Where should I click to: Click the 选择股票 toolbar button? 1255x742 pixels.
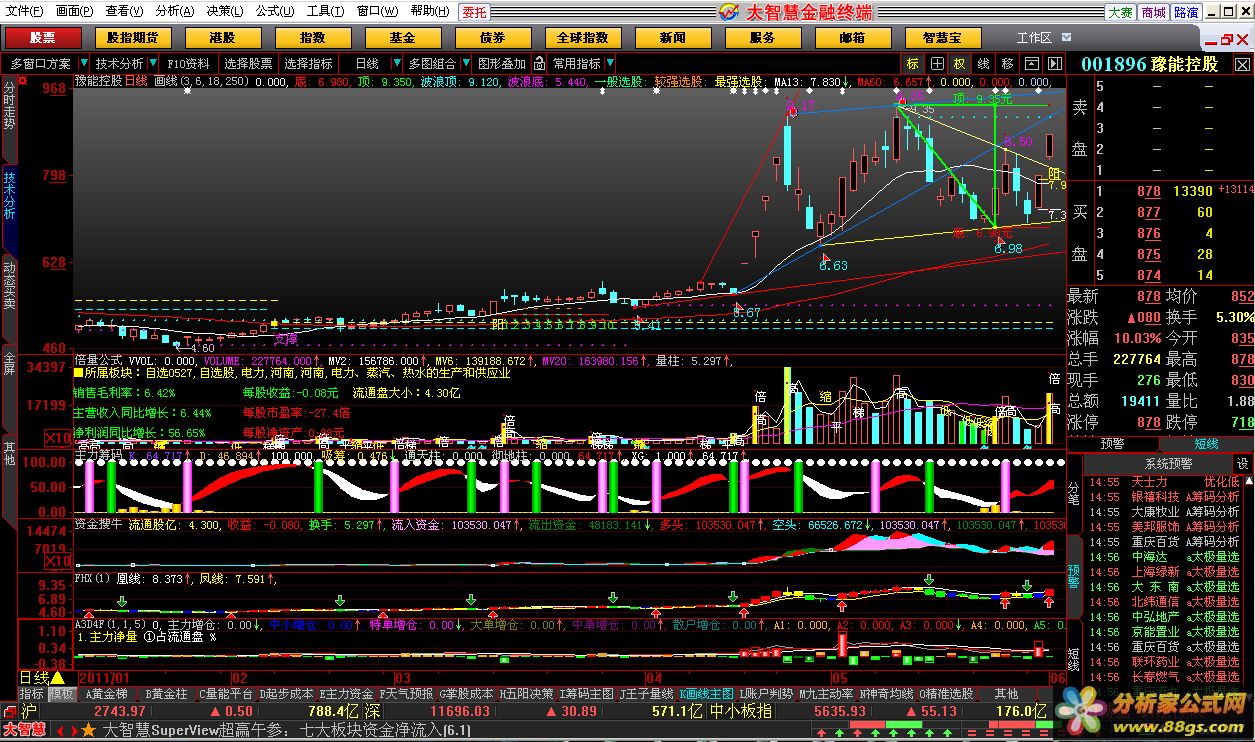[x=248, y=63]
